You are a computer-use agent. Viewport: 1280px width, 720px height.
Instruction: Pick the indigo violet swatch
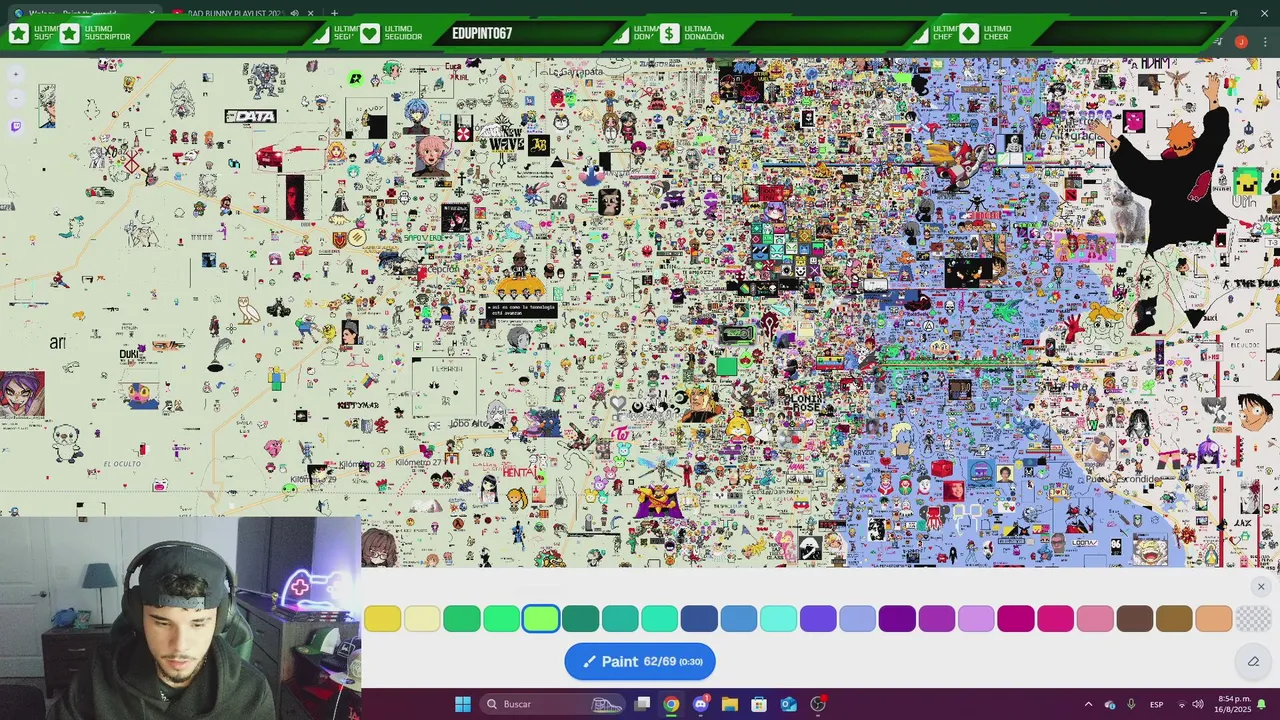tap(818, 619)
